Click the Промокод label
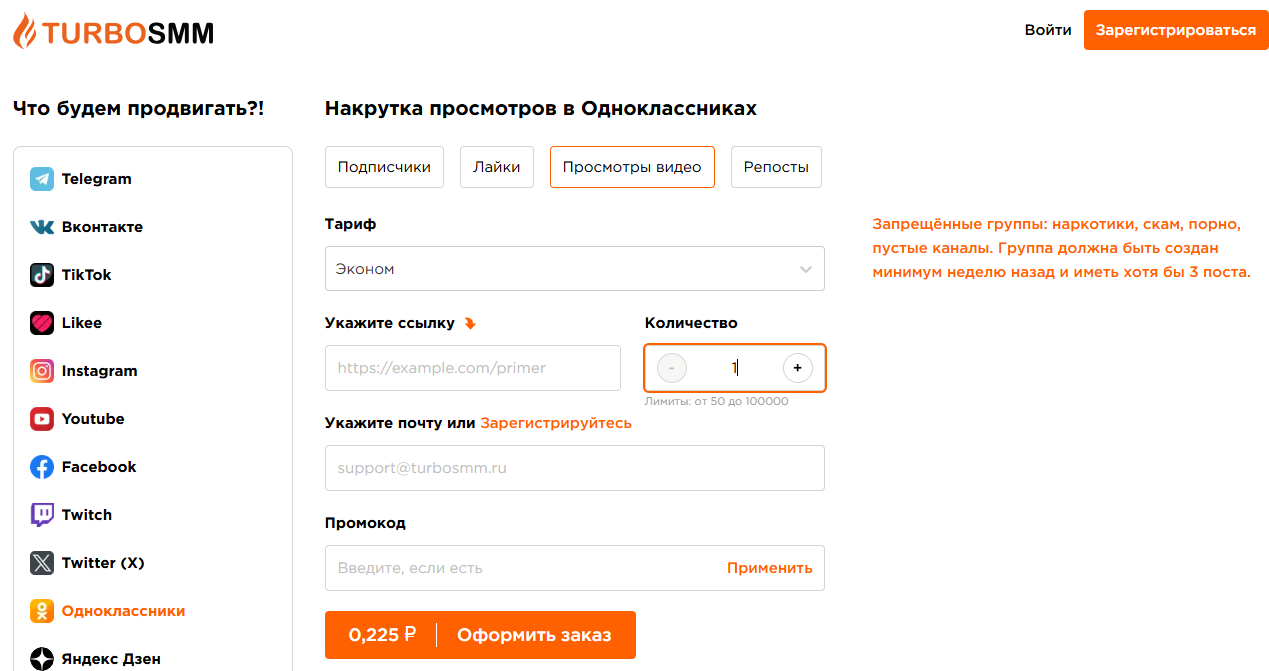The width and height of the screenshot is (1269, 671). point(365,523)
